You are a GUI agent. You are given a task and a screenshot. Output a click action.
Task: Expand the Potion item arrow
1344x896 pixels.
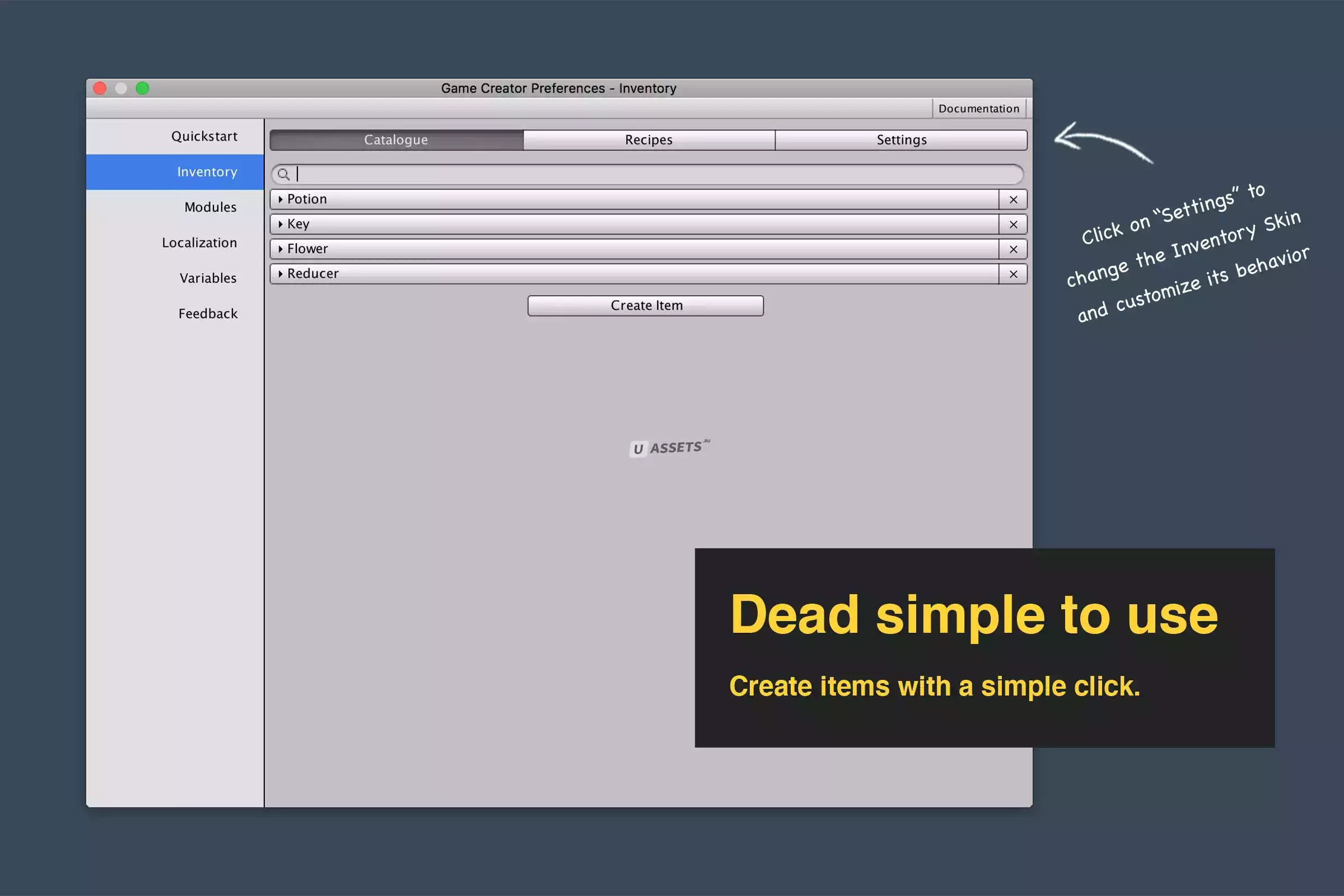coord(280,199)
